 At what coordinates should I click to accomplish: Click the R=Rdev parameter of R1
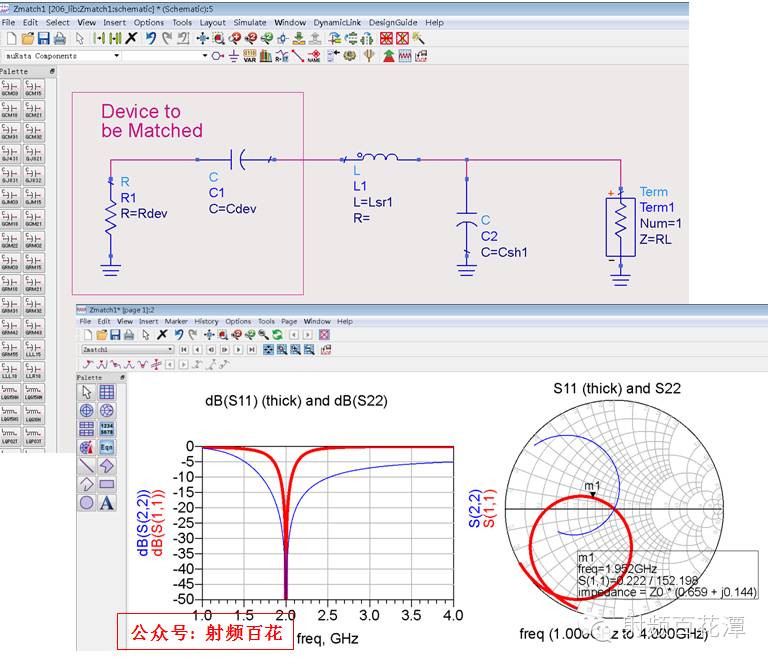[x=144, y=214]
